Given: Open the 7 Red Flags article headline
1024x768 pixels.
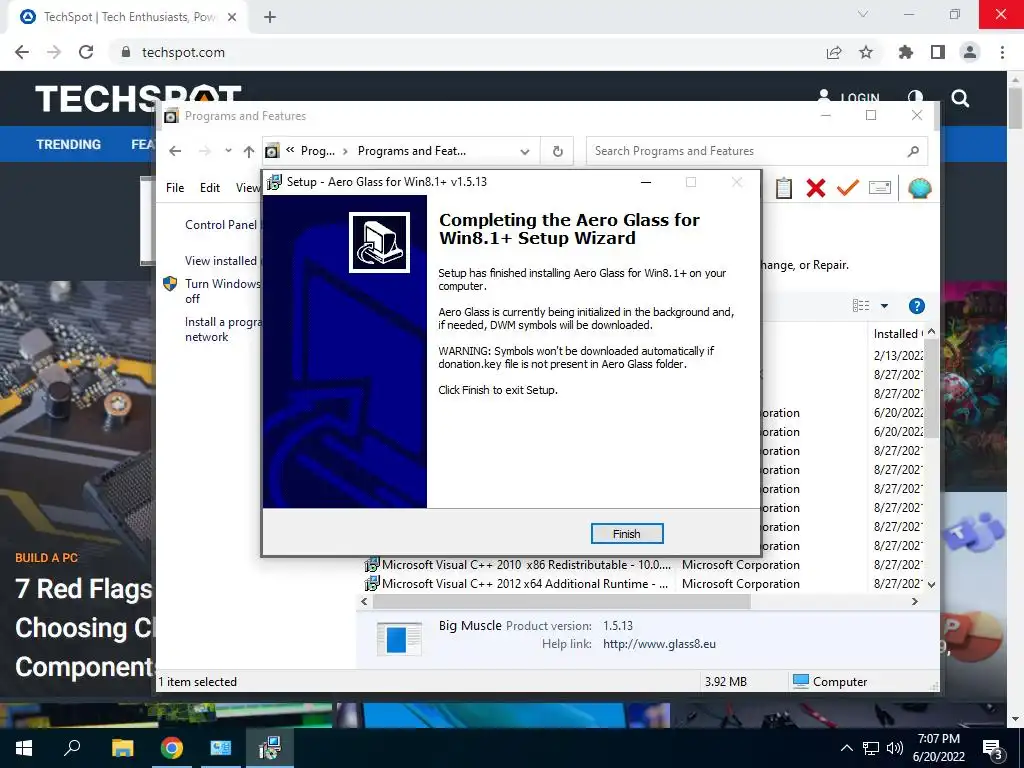Looking at the screenshot, I should [x=84, y=628].
